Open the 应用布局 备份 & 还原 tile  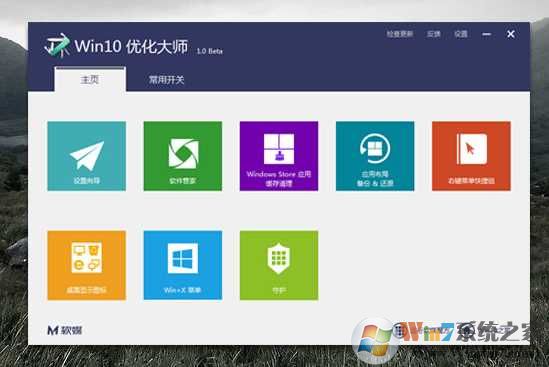[375, 156]
